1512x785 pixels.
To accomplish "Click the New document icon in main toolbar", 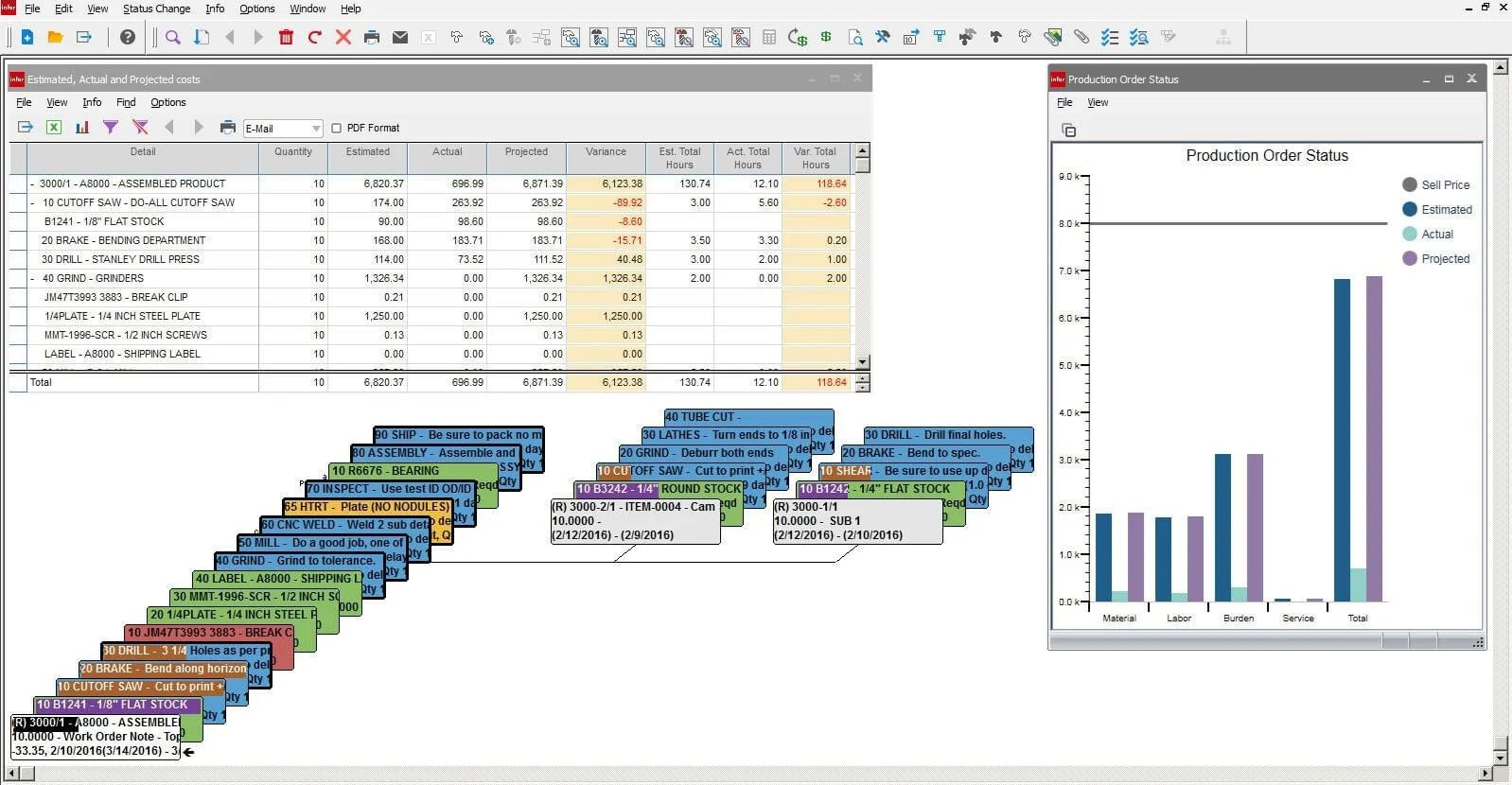I will coord(27,37).
